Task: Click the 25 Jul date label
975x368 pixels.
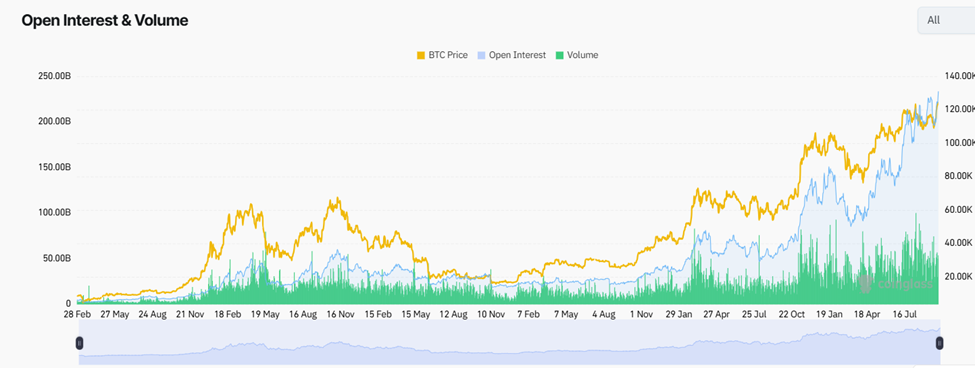Action: point(754,315)
